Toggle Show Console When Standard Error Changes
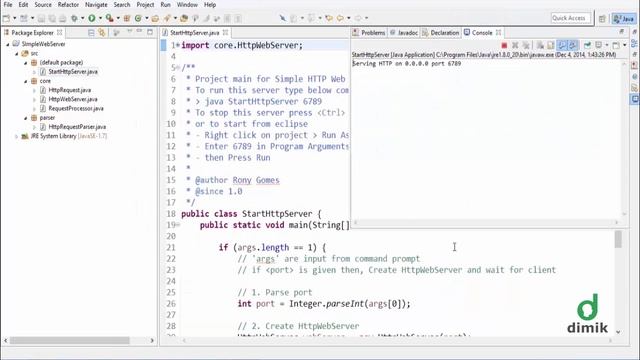 [x=573, y=45]
